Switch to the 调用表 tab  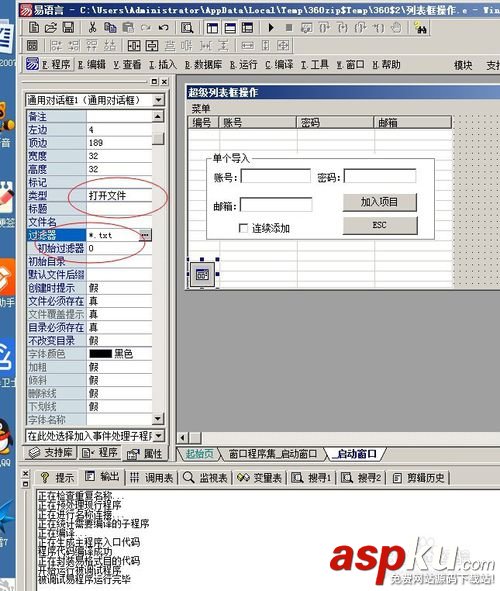[151, 478]
